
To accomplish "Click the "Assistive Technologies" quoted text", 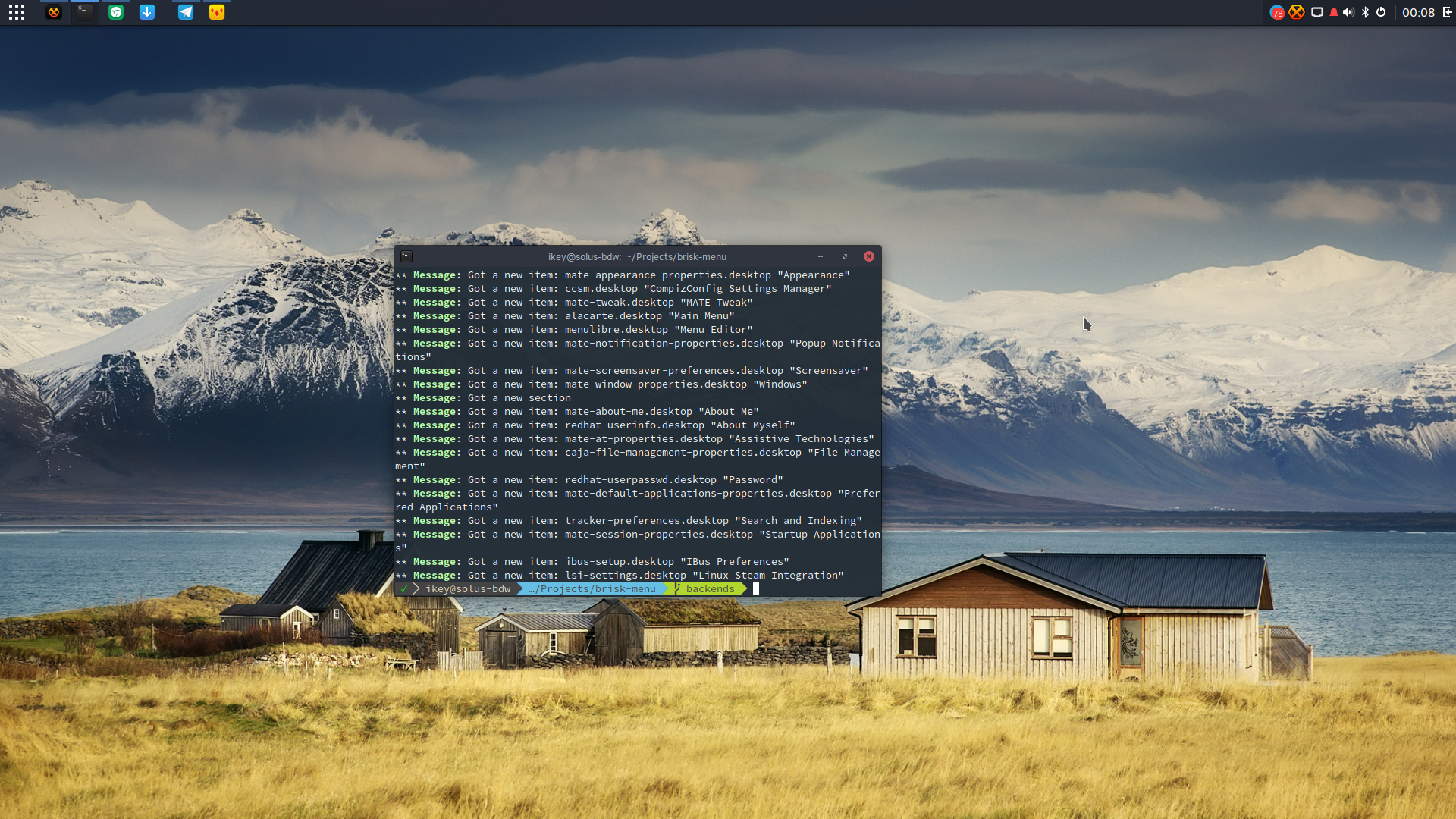I will pyautogui.click(x=802, y=439).
